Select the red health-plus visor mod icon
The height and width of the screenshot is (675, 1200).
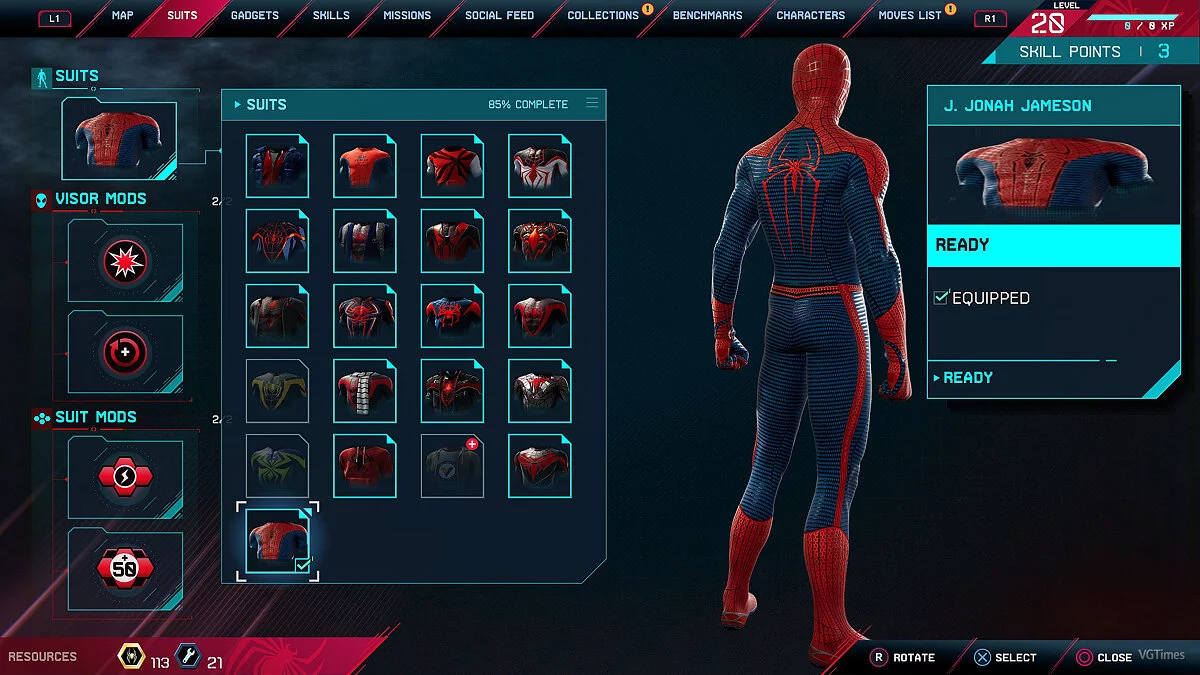pos(126,352)
